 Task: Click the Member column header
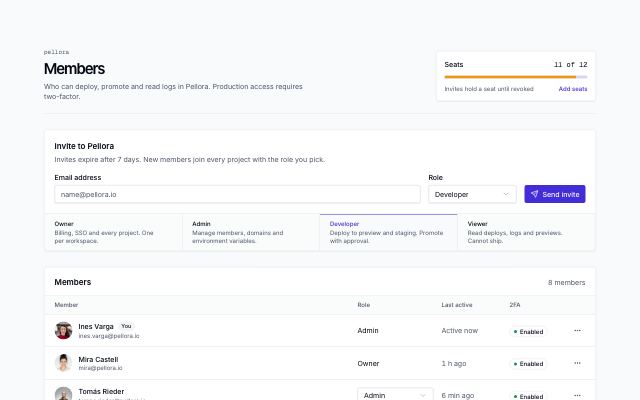[x=66, y=305]
